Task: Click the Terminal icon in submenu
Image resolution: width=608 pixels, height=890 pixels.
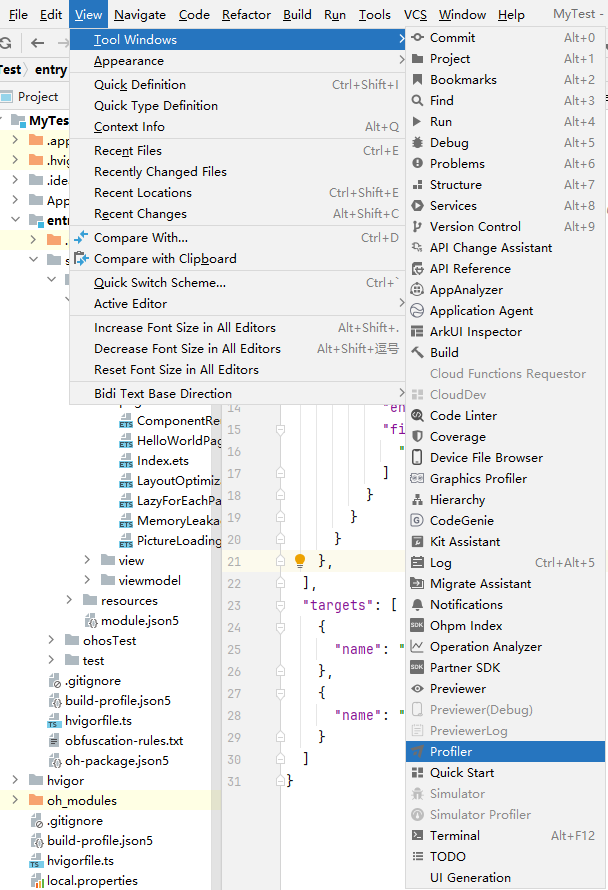Action: tap(417, 835)
